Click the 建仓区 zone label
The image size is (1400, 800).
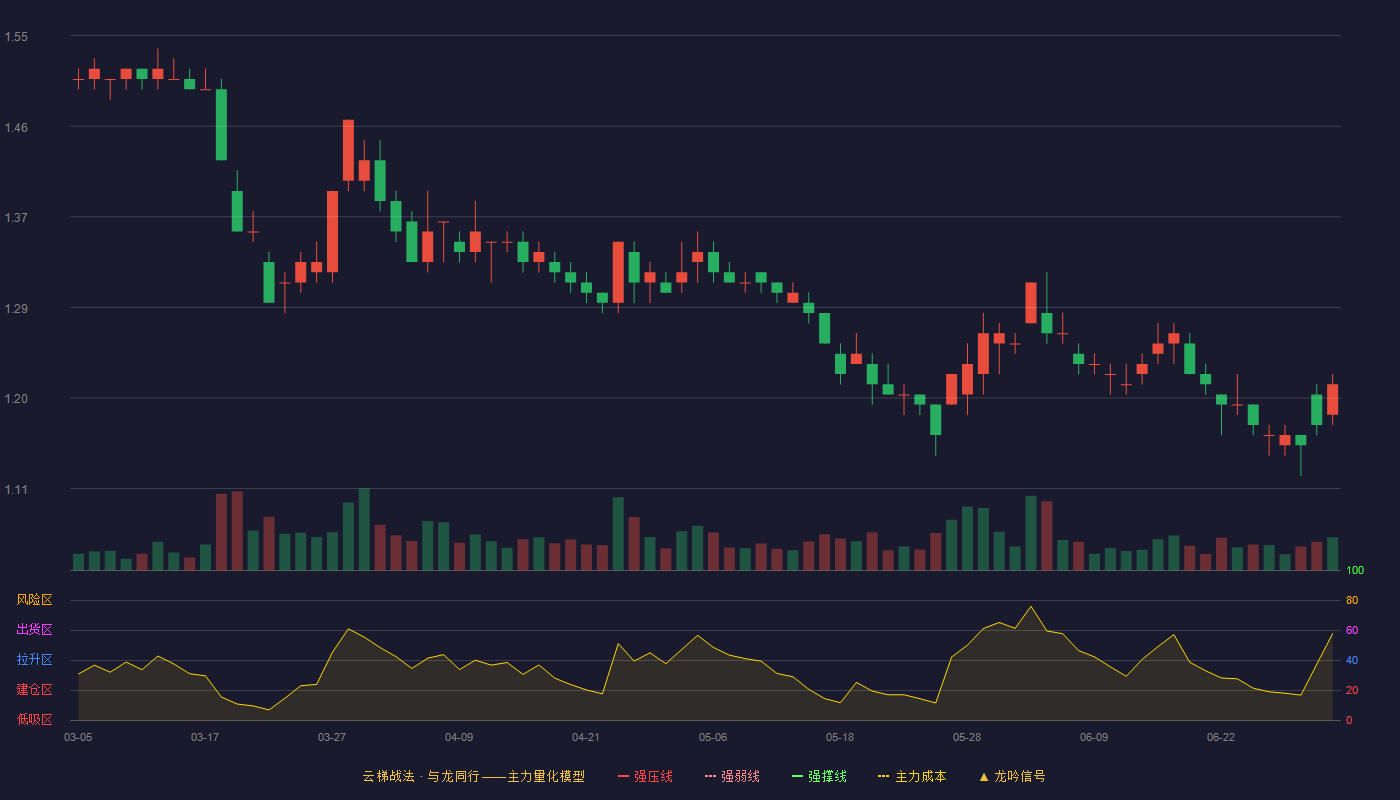(34, 690)
